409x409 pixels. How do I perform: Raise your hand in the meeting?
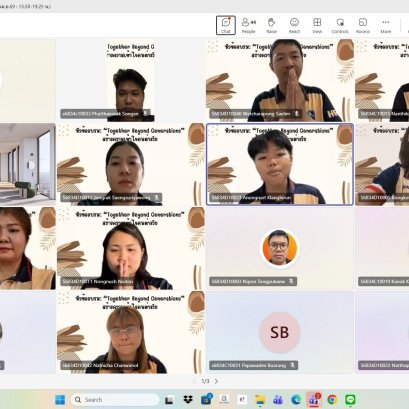click(x=271, y=25)
